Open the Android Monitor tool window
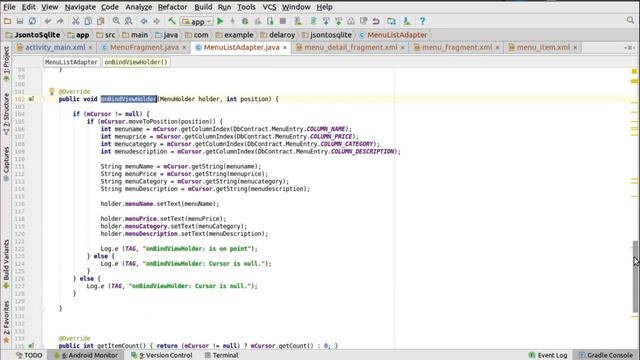 pyautogui.click(x=86, y=355)
